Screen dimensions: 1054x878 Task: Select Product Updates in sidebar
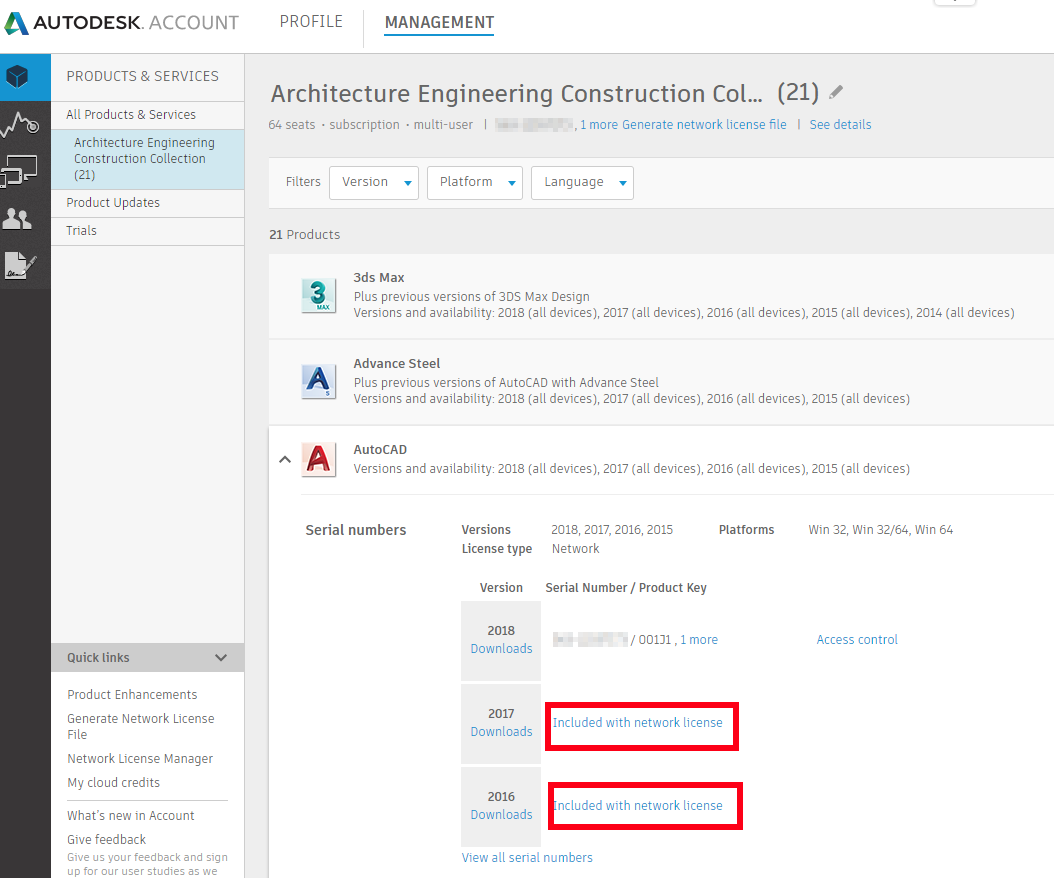[x=113, y=202]
